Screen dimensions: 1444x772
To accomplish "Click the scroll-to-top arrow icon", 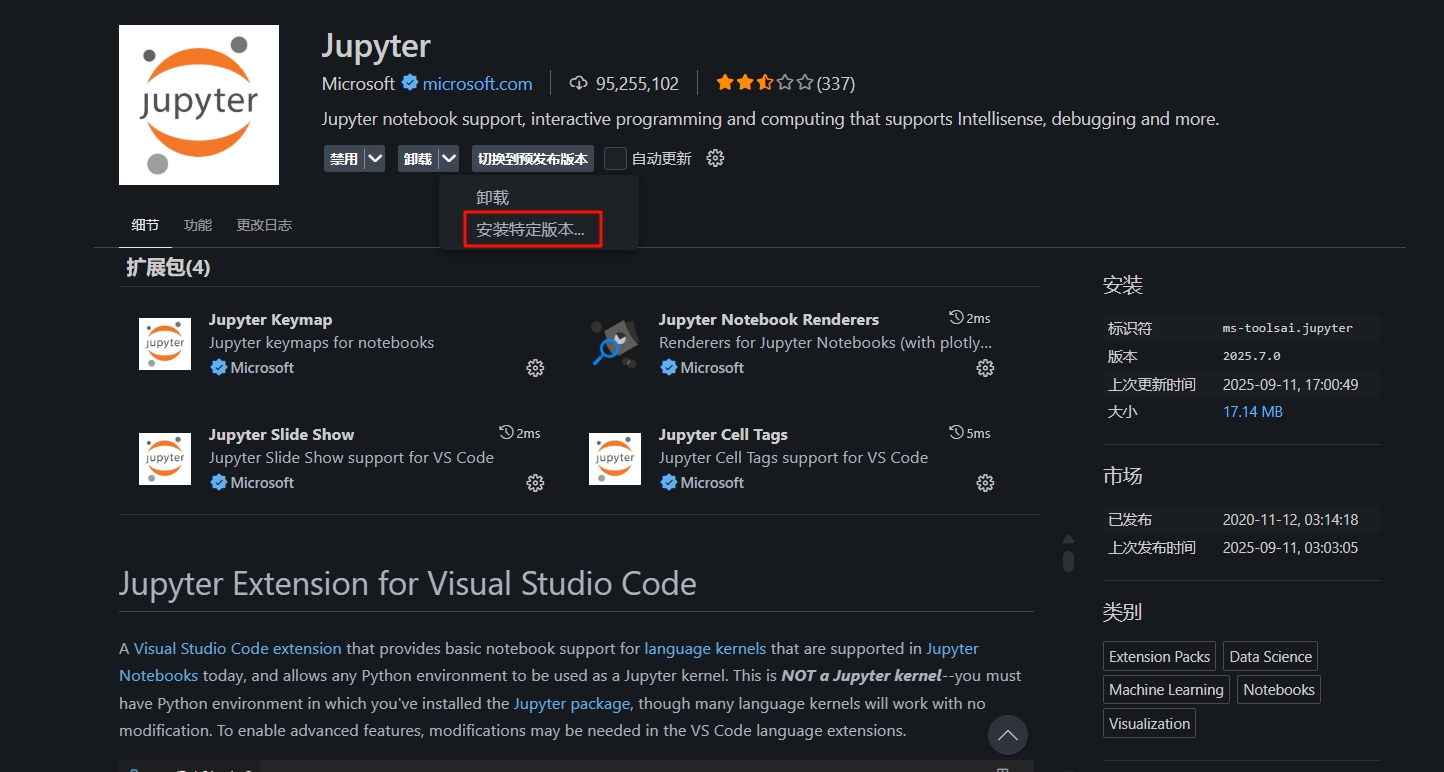I will pyautogui.click(x=1008, y=735).
